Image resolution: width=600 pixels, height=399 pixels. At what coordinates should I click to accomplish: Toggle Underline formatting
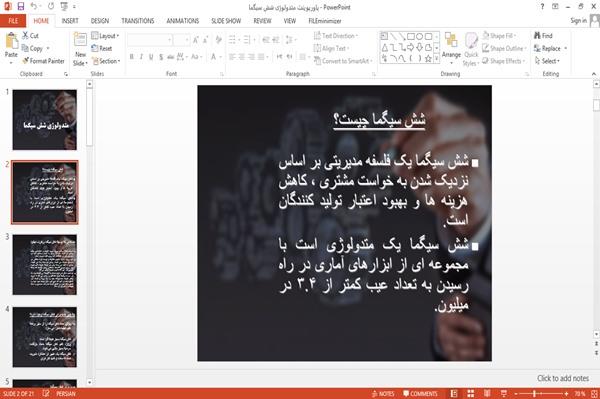click(151, 57)
